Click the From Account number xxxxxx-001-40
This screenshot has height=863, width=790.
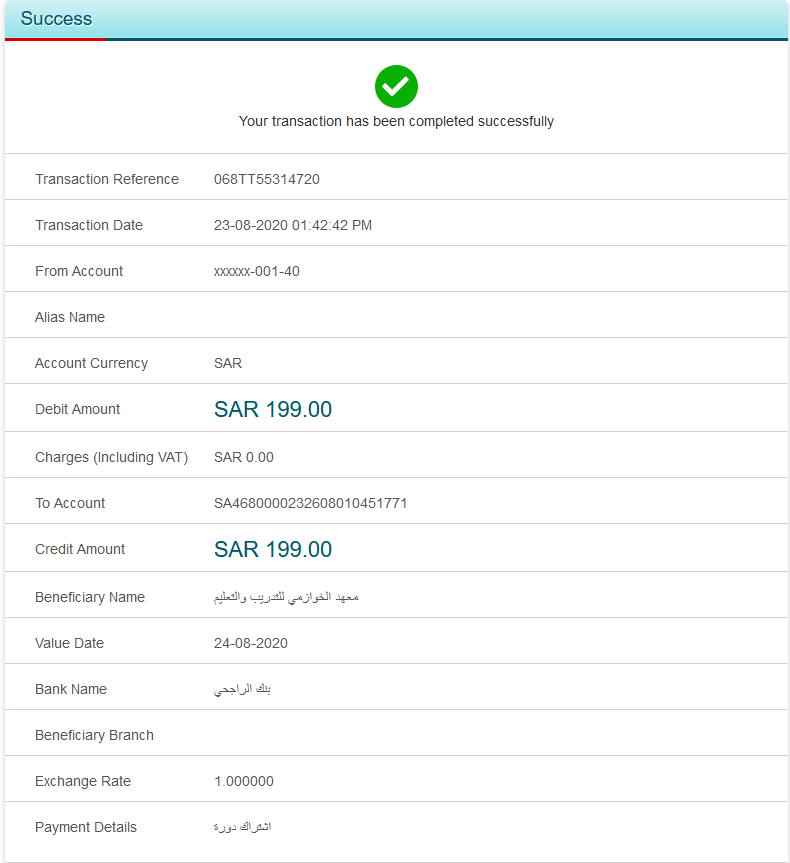pyautogui.click(x=256, y=271)
